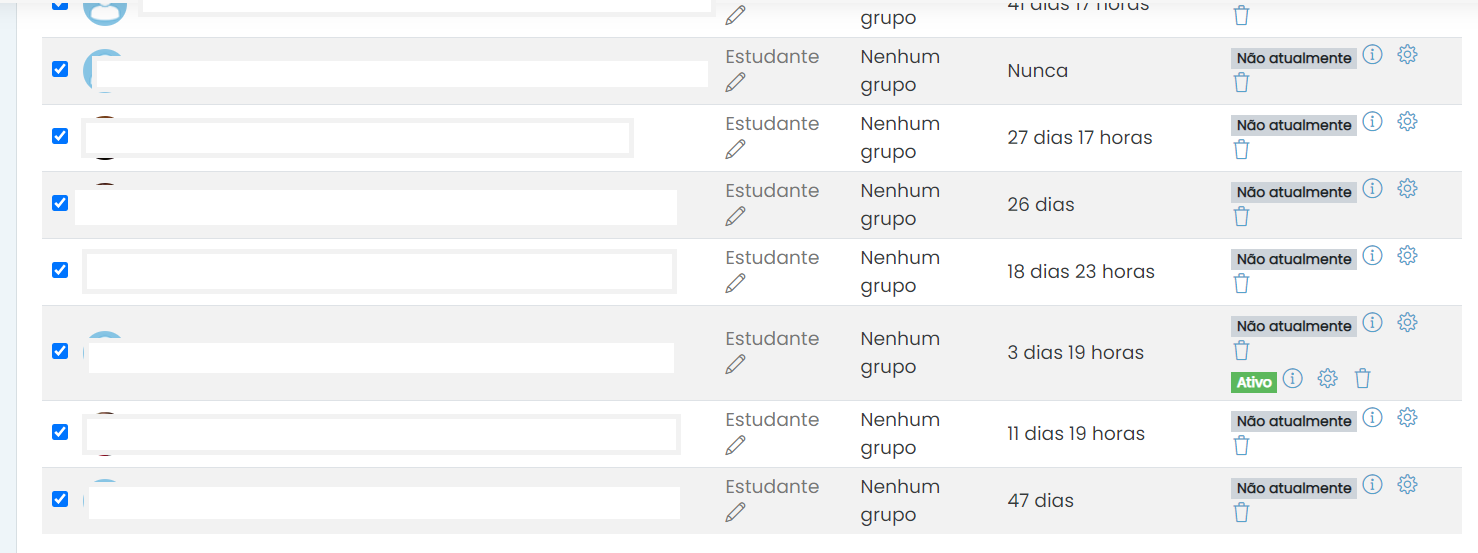Screen dimensions: 1478x553
Task: Click the user avatar in the Nunca row
Action: pos(103,70)
